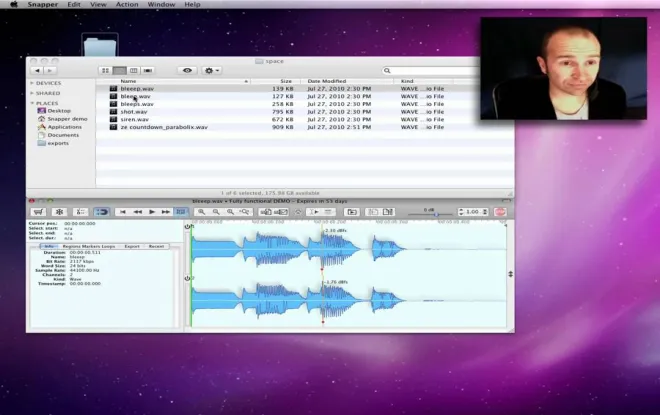
Task: Click the first magnifier zoom icon
Action: [x=202, y=212]
